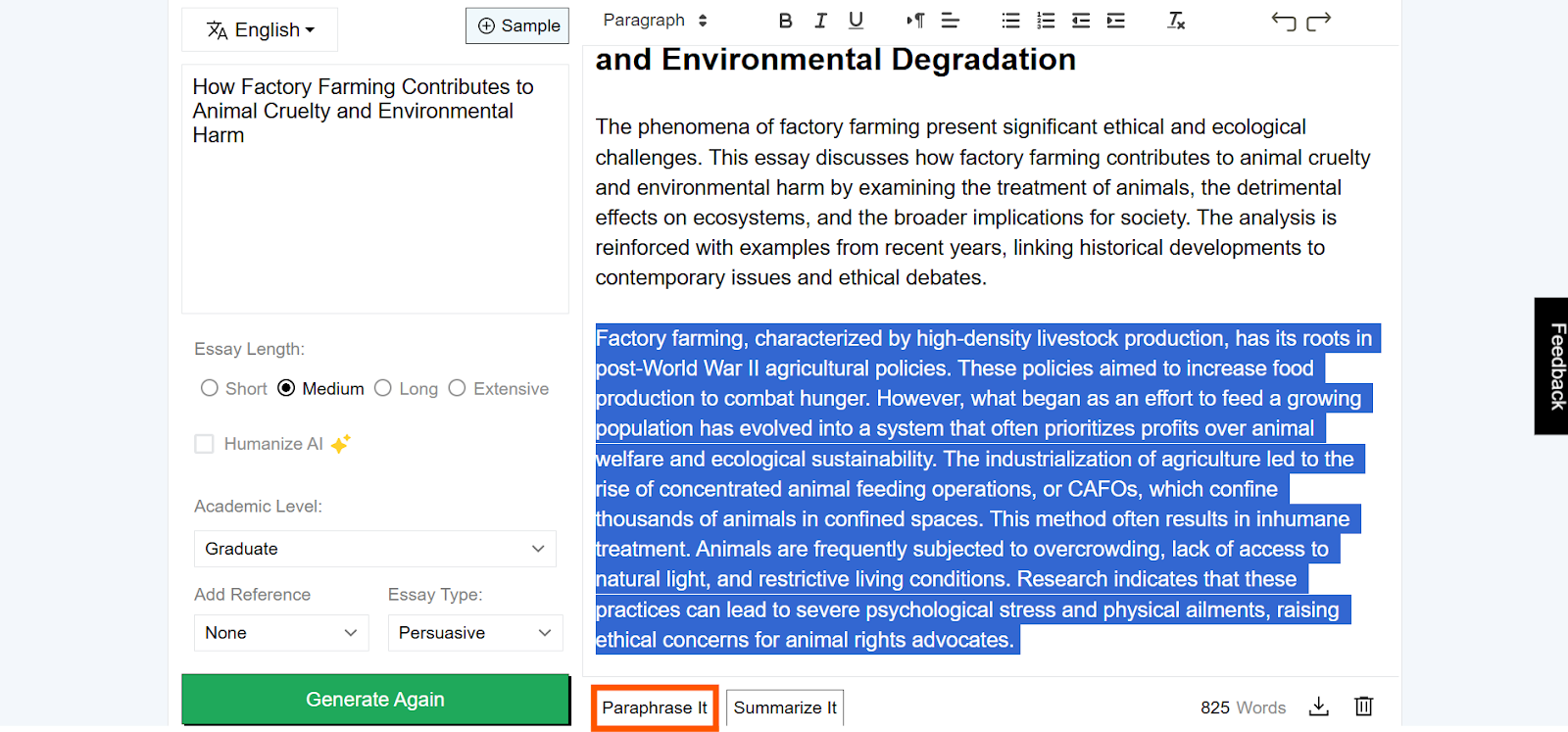Open the Academic Level Graduate dropdown
This screenshot has width=1568, height=732.
coord(375,549)
